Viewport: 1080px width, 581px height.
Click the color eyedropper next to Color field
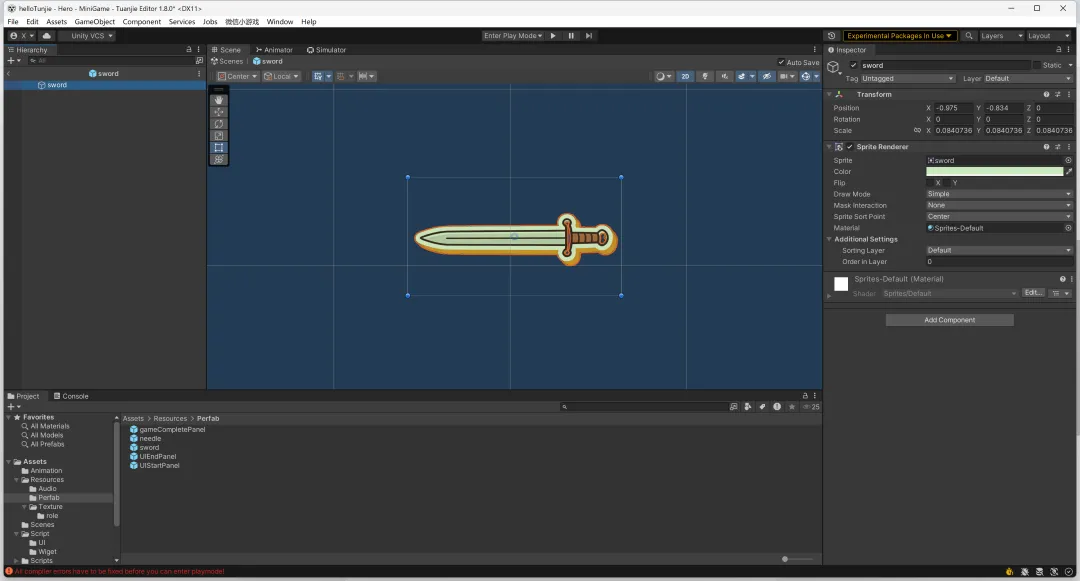[1069, 172]
